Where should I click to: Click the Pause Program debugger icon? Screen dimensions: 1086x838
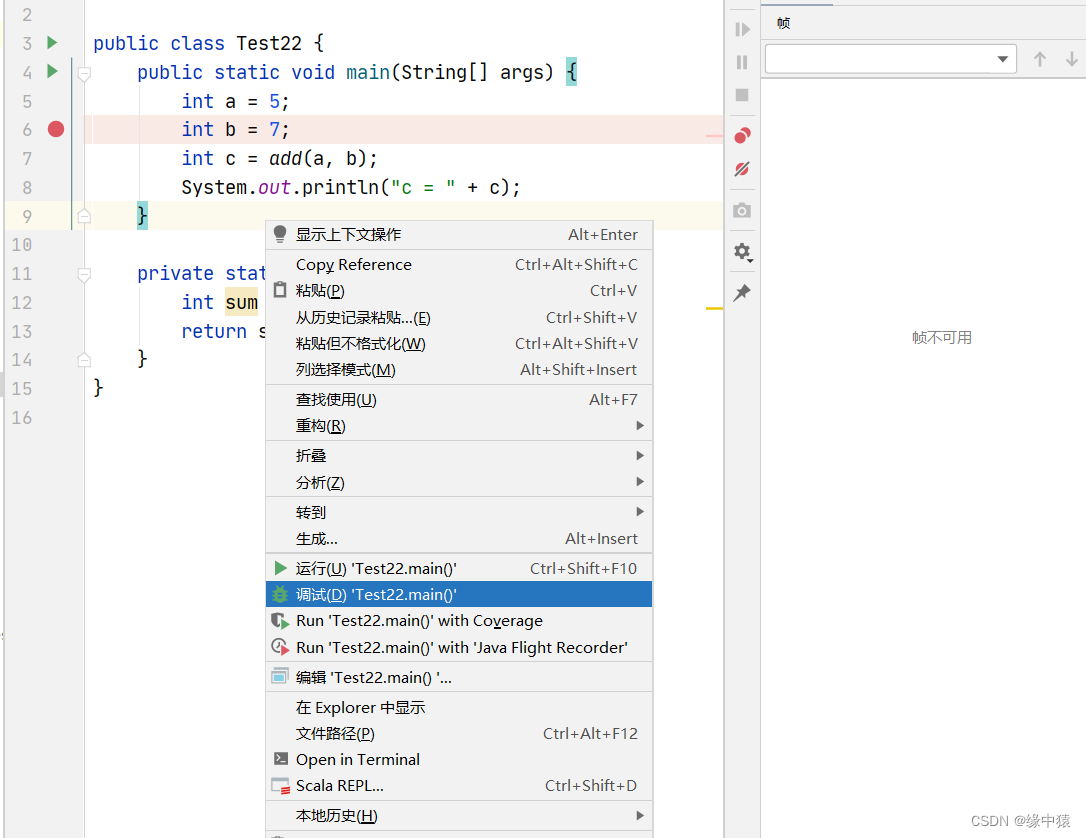[742, 62]
